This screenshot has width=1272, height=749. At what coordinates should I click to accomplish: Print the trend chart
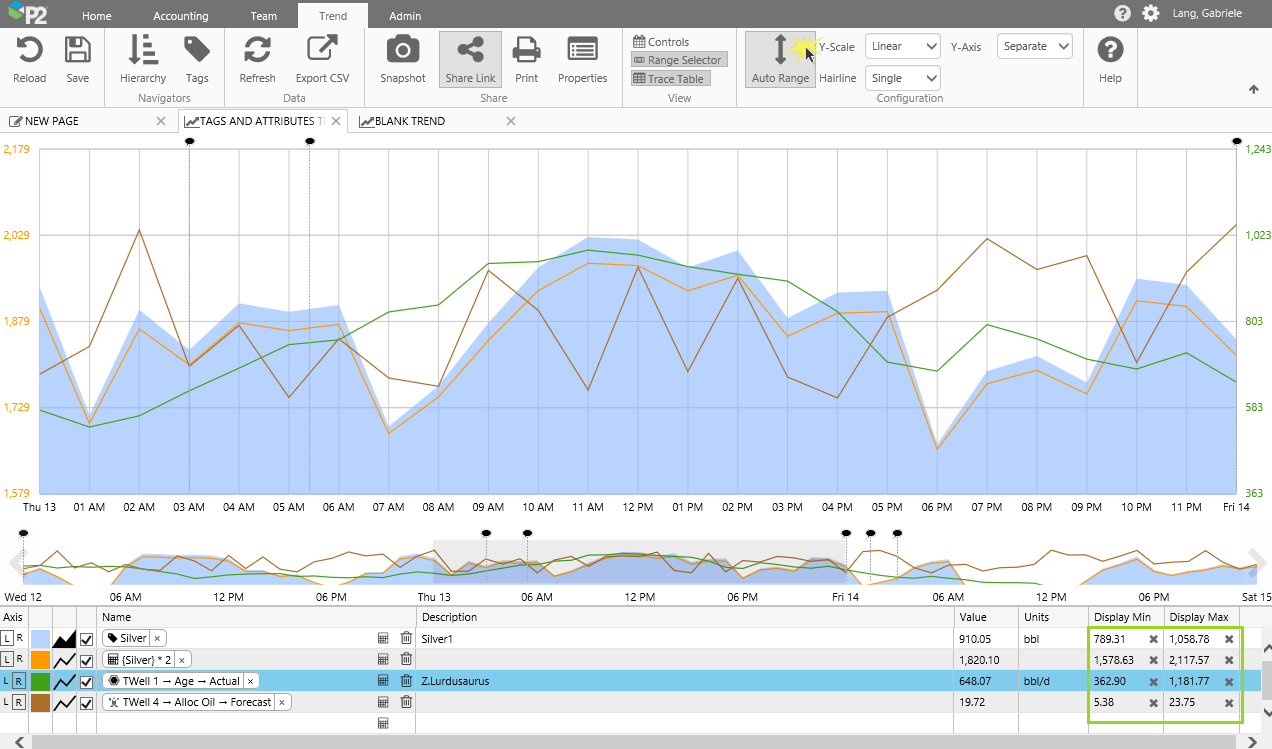point(526,50)
